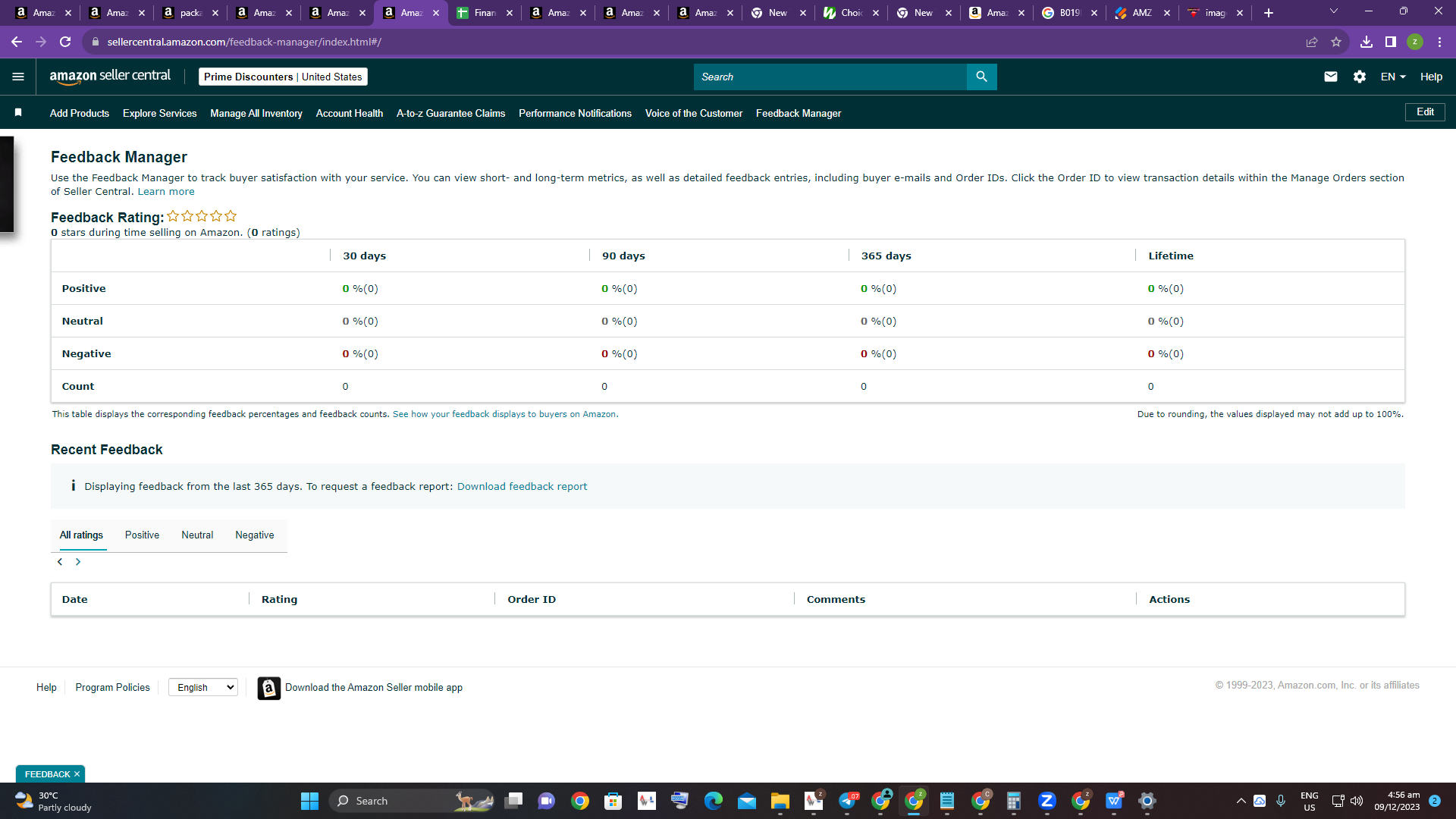Open the Windows taskbar search box
The height and width of the screenshot is (819, 1456).
413,801
